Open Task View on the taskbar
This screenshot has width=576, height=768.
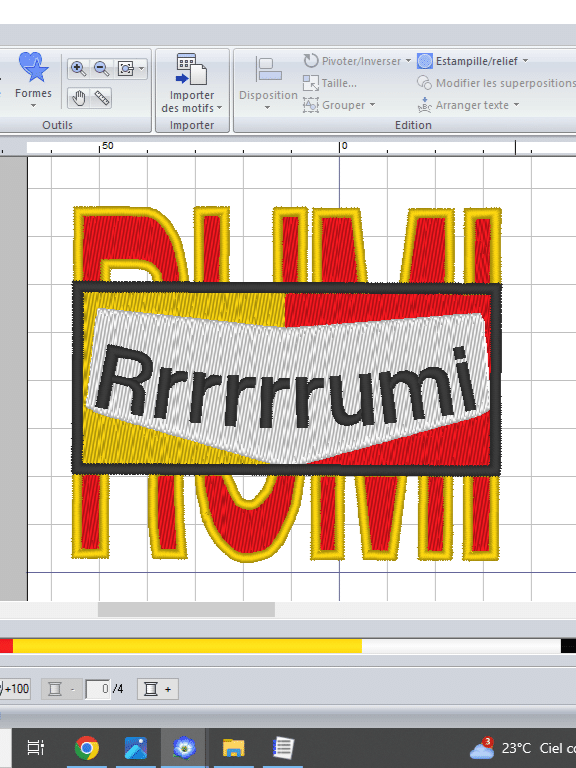[36, 748]
